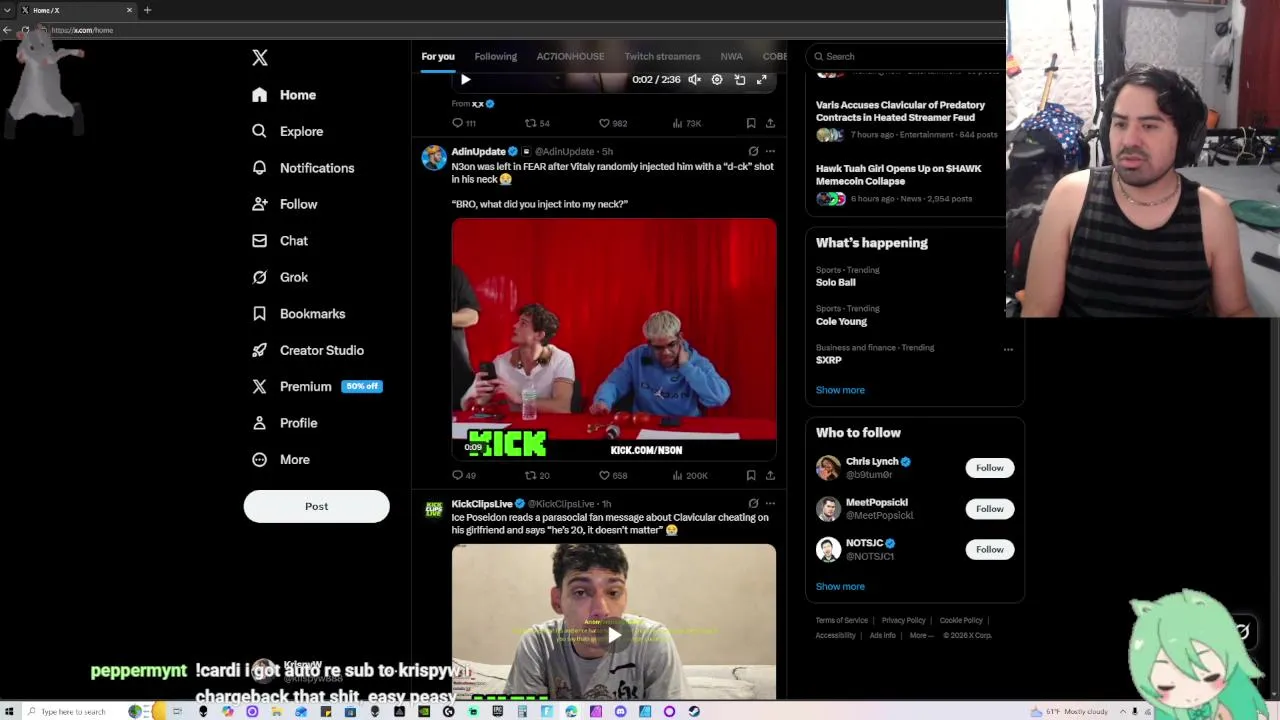1280x720 pixels.
Task: Open a new browser tab with the plus
Action: point(147,10)
